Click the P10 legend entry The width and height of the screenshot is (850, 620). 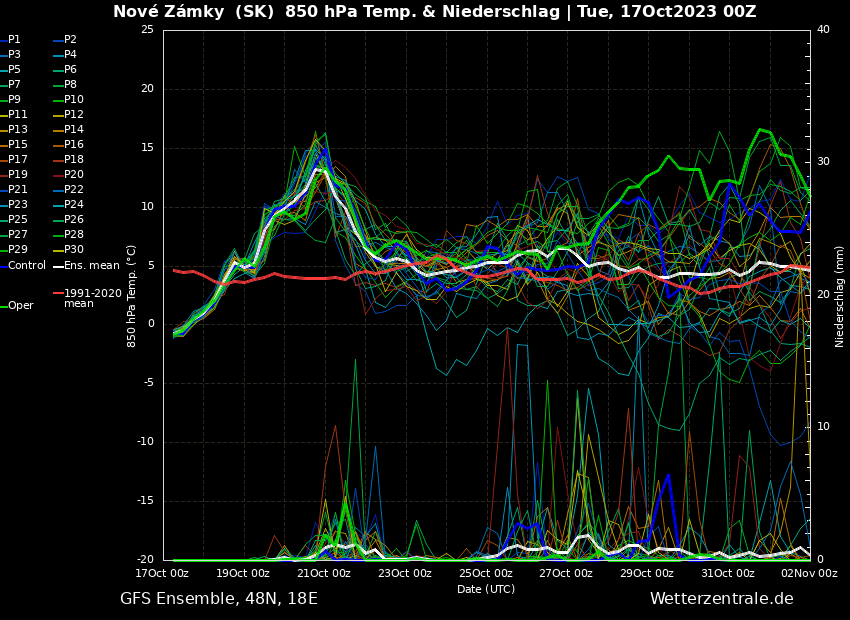point(74,100)
